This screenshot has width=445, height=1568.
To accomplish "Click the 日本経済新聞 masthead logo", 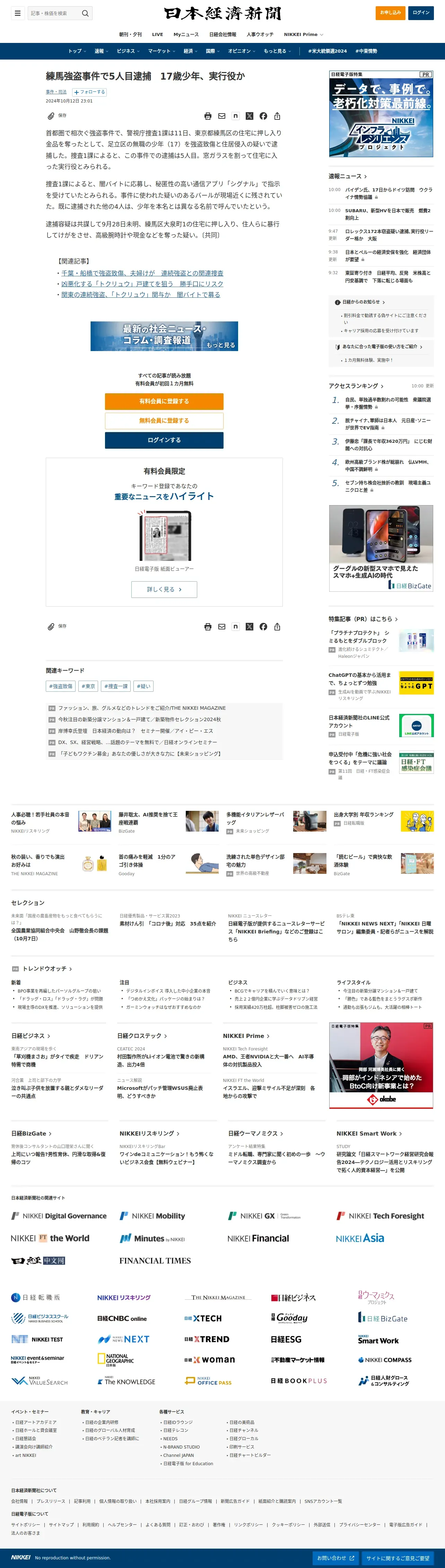I will pyautogui.click(x=222, y=14).
